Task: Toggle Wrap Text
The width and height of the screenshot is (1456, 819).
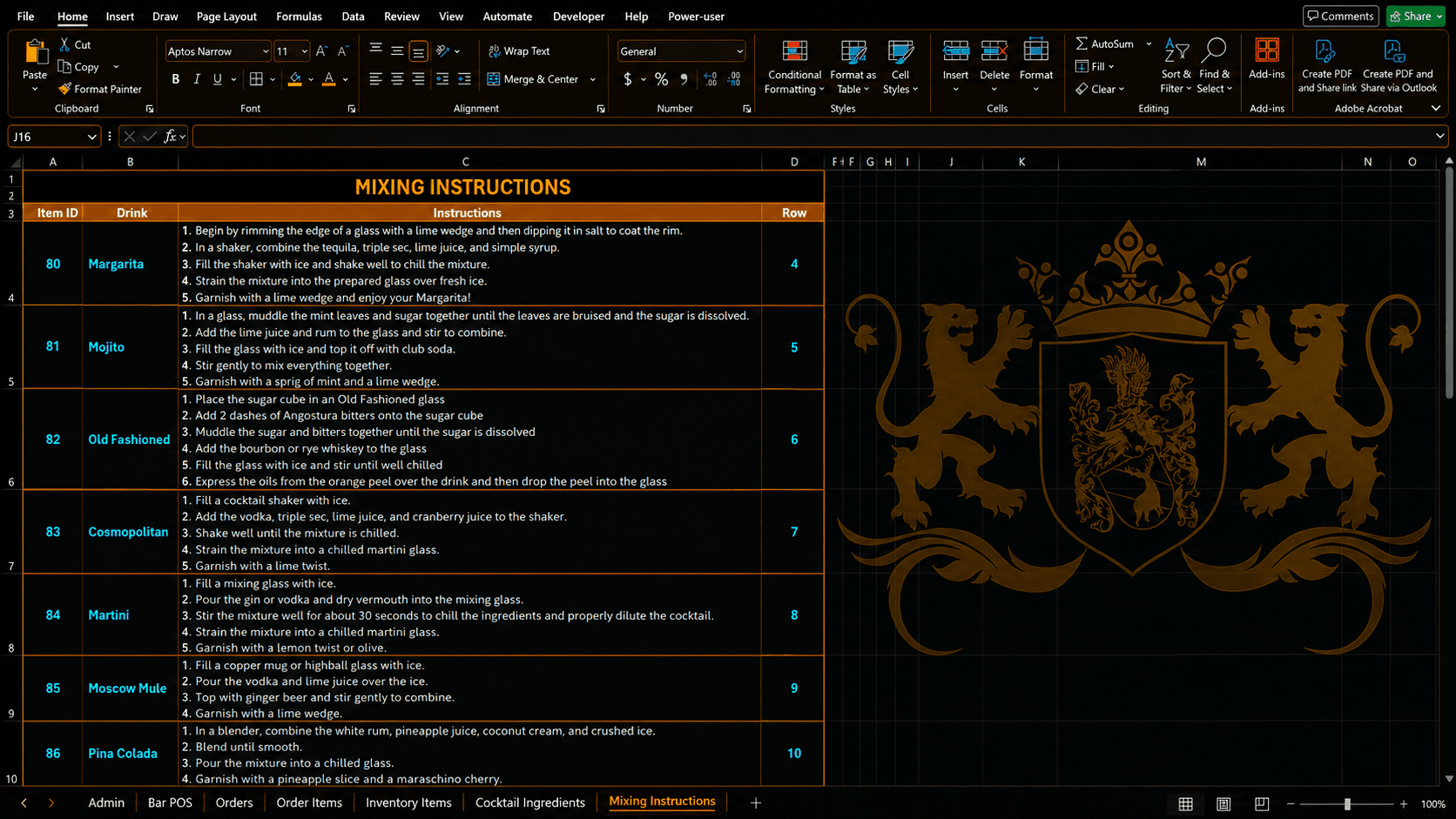Action: click(x=519, y=51)
